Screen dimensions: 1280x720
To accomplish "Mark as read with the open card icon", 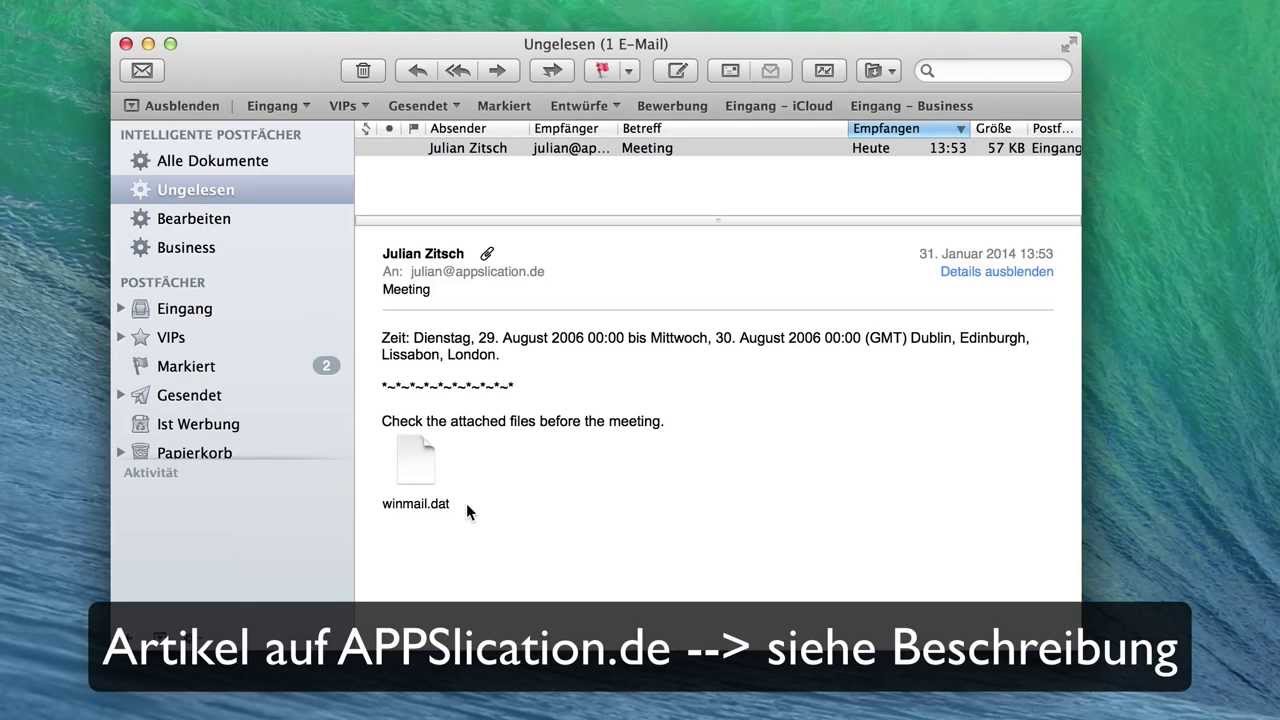I will [x=730, y=71].
